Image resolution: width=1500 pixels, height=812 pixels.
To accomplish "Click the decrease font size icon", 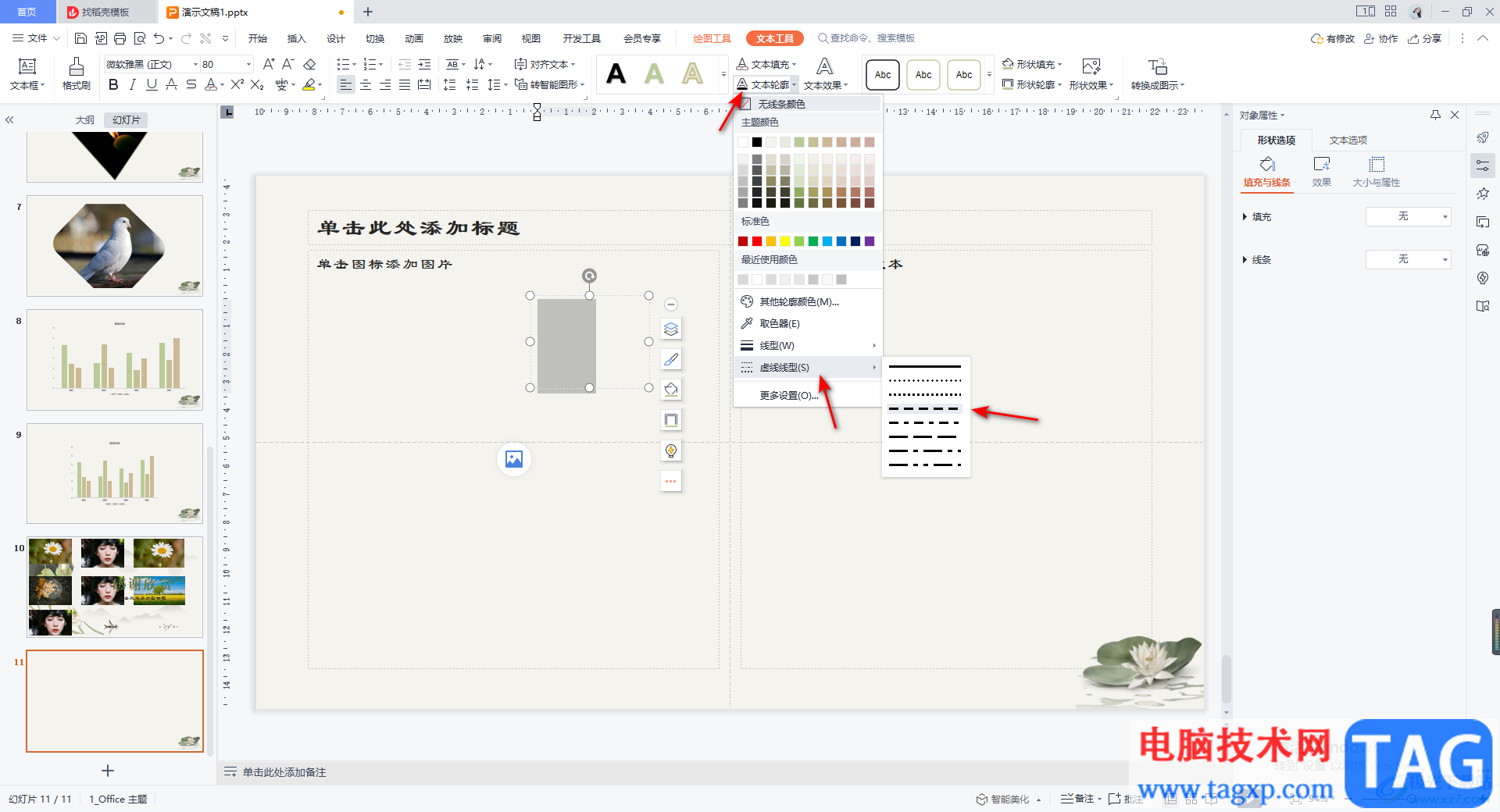I will 288,64.
